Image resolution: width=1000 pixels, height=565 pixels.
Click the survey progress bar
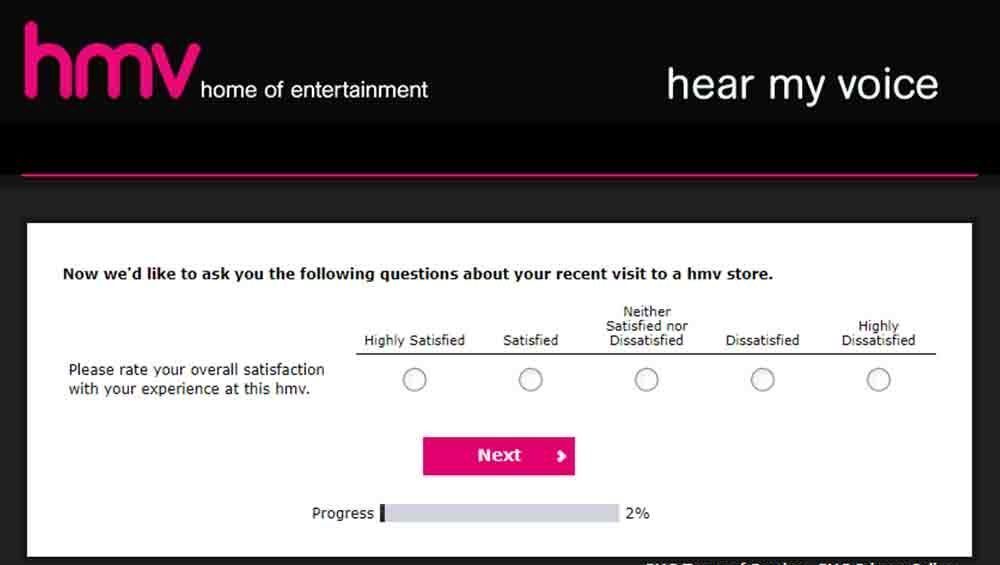tap(499, 513)
